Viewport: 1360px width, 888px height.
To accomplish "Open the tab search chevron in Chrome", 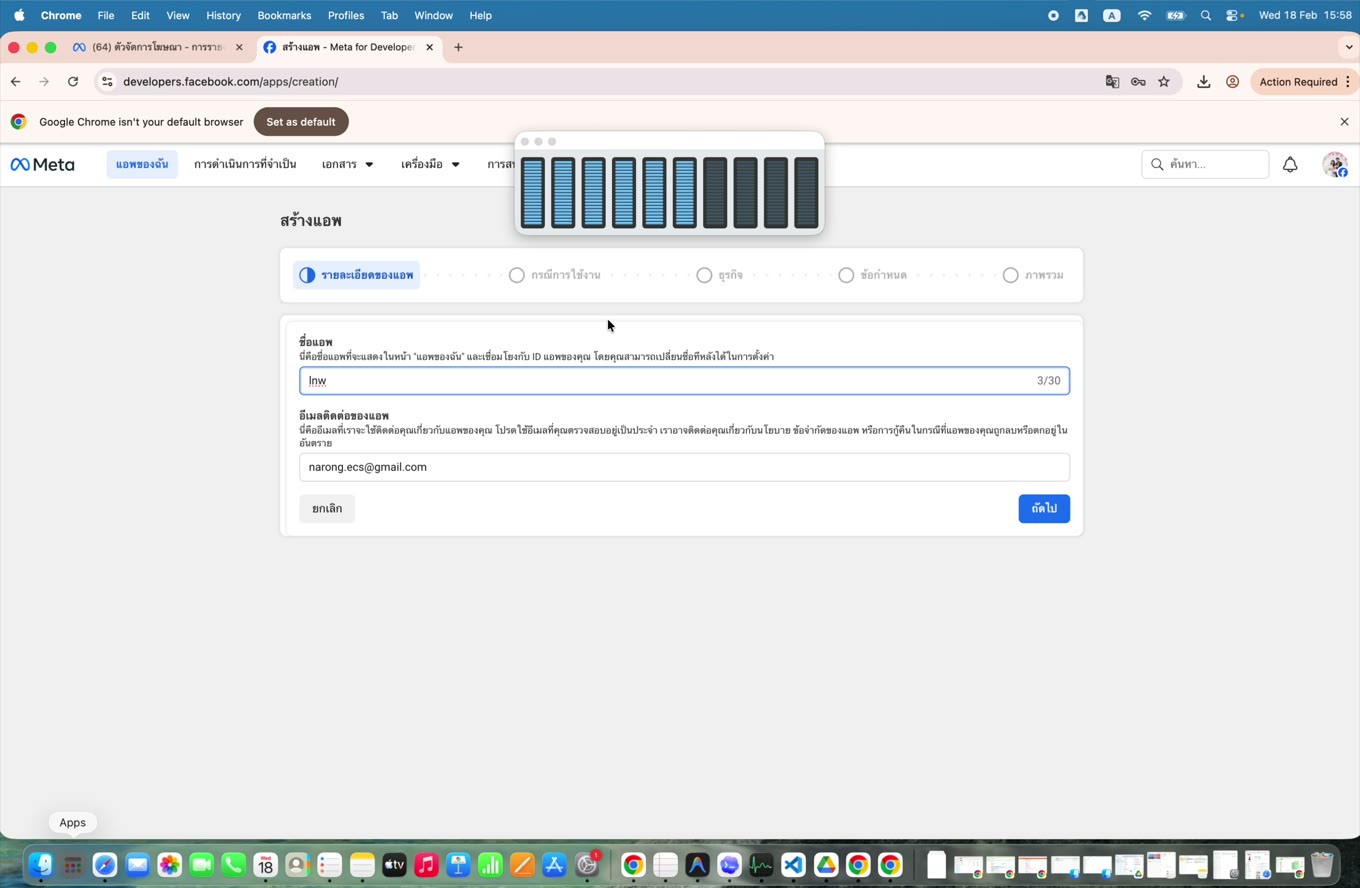I will pyautogui.click(x=1348, y=47).
